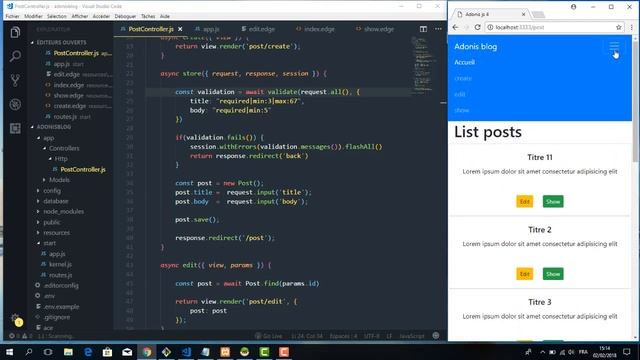Image resolution: width=640 pixels, height=360 pixels.
Task: Switch to VS Code on the taskbar
Action: [186, 352]
